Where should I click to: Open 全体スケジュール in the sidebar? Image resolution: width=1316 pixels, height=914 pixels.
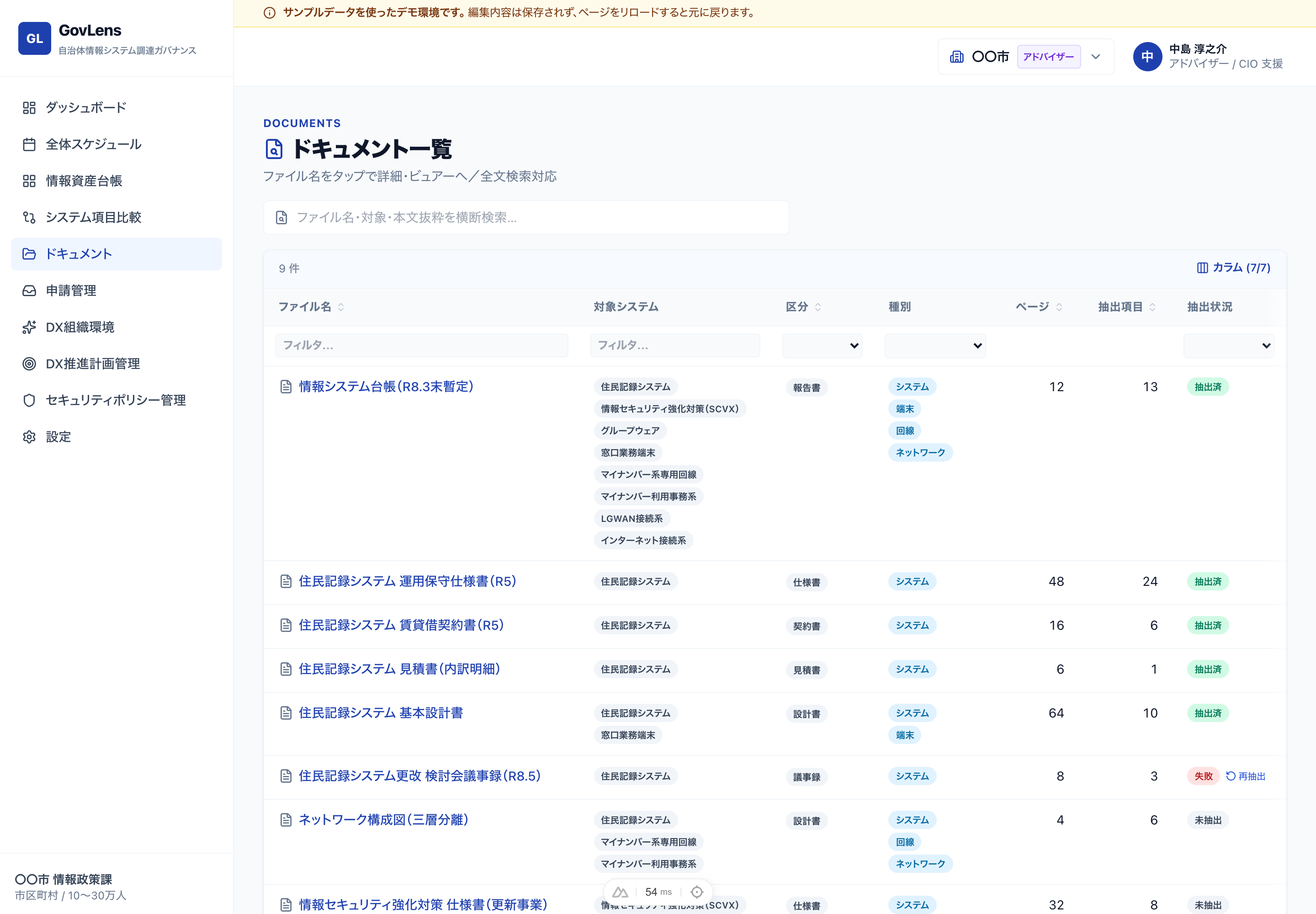click(116, 144)
